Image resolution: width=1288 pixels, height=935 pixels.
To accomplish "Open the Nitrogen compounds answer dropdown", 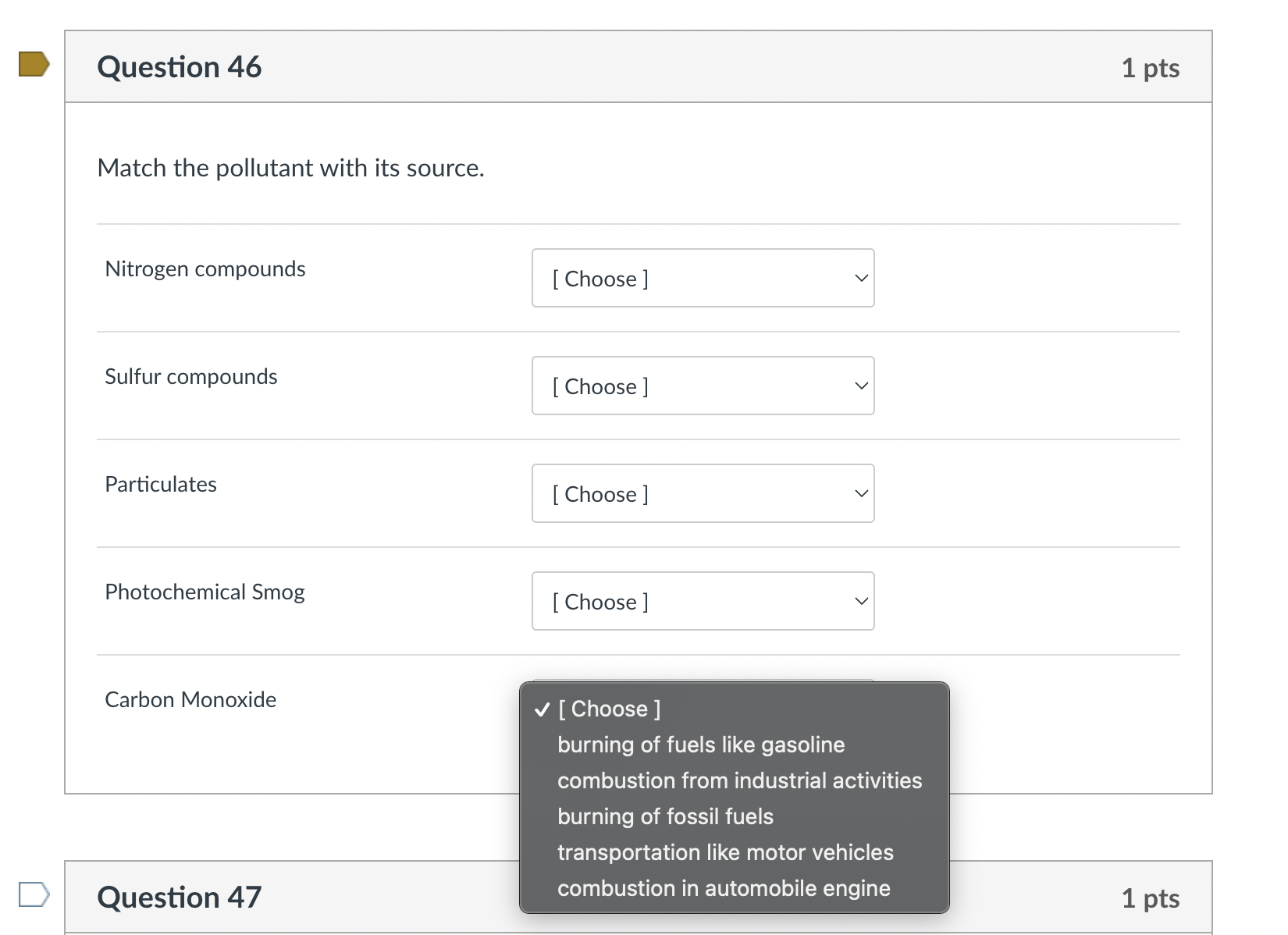I will tap(703, 278).
